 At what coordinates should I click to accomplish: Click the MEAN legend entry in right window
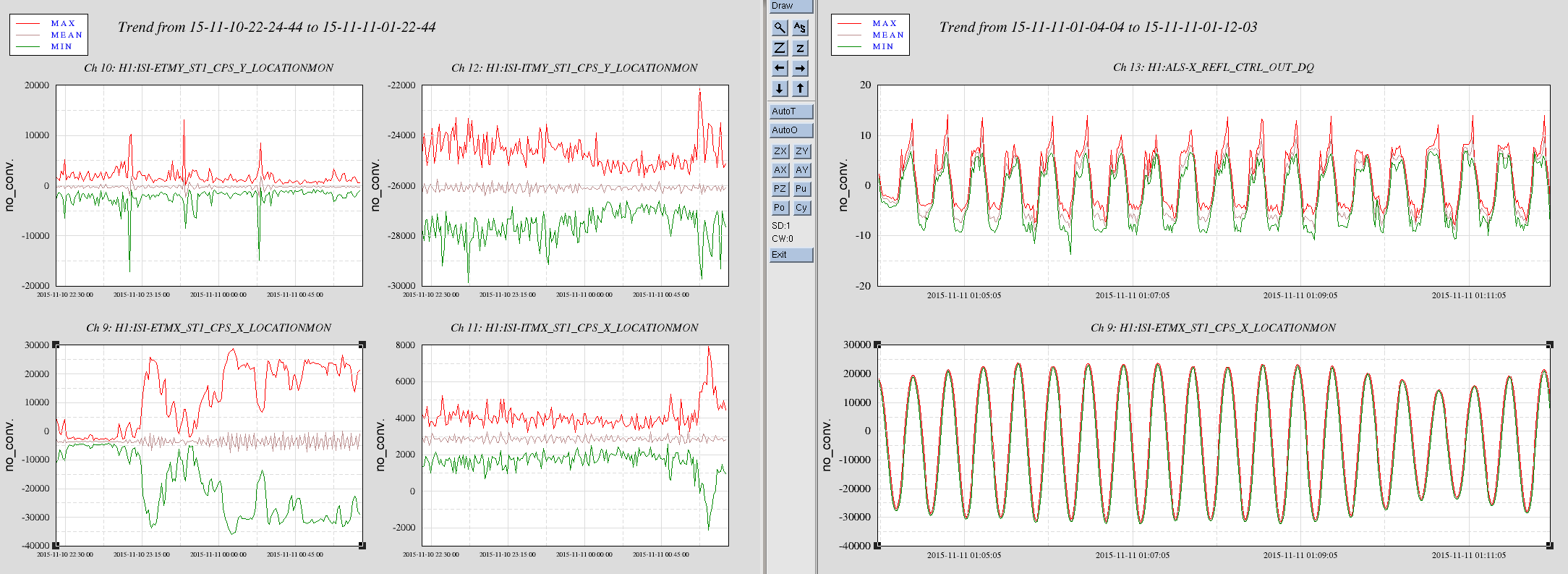click(888, 35)
